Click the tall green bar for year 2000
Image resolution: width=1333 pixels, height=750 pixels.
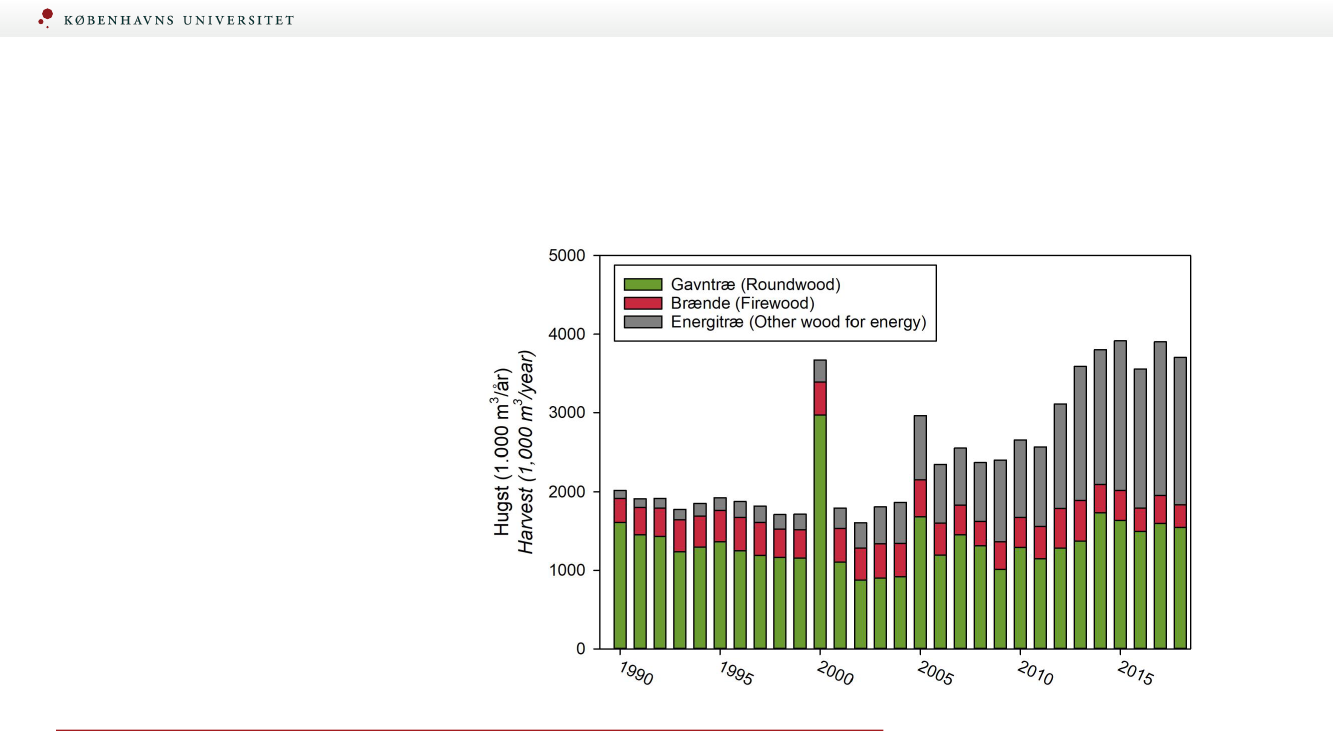820,532
